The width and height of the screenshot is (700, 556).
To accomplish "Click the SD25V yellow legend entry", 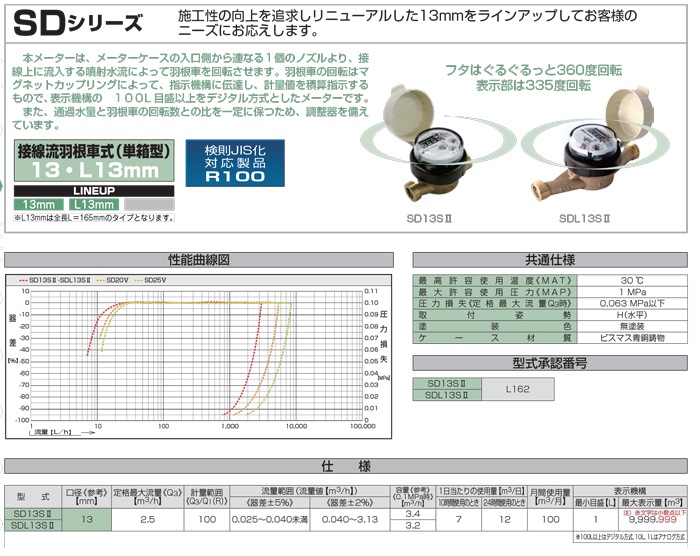I will (x=150, y=280).
